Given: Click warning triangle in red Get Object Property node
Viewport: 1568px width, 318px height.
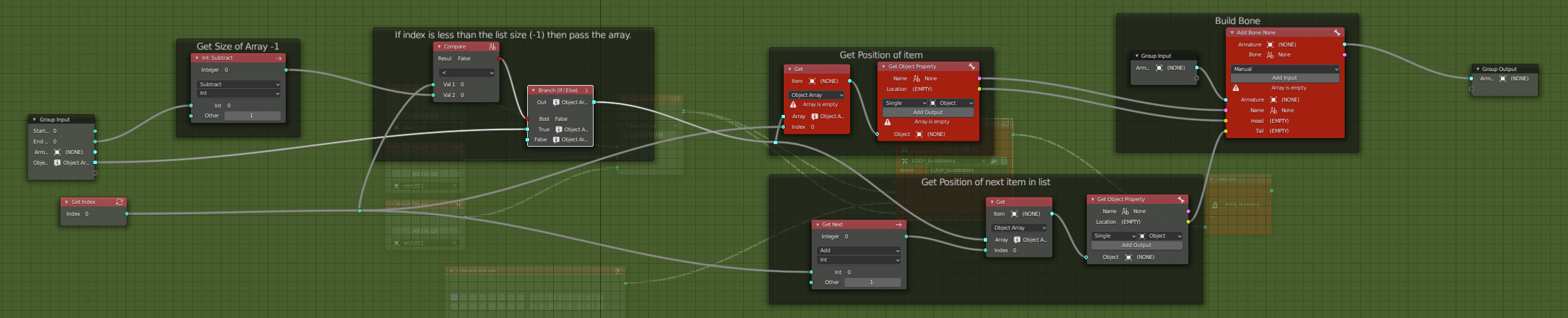Looking at the screenshot, I should 887,122.
